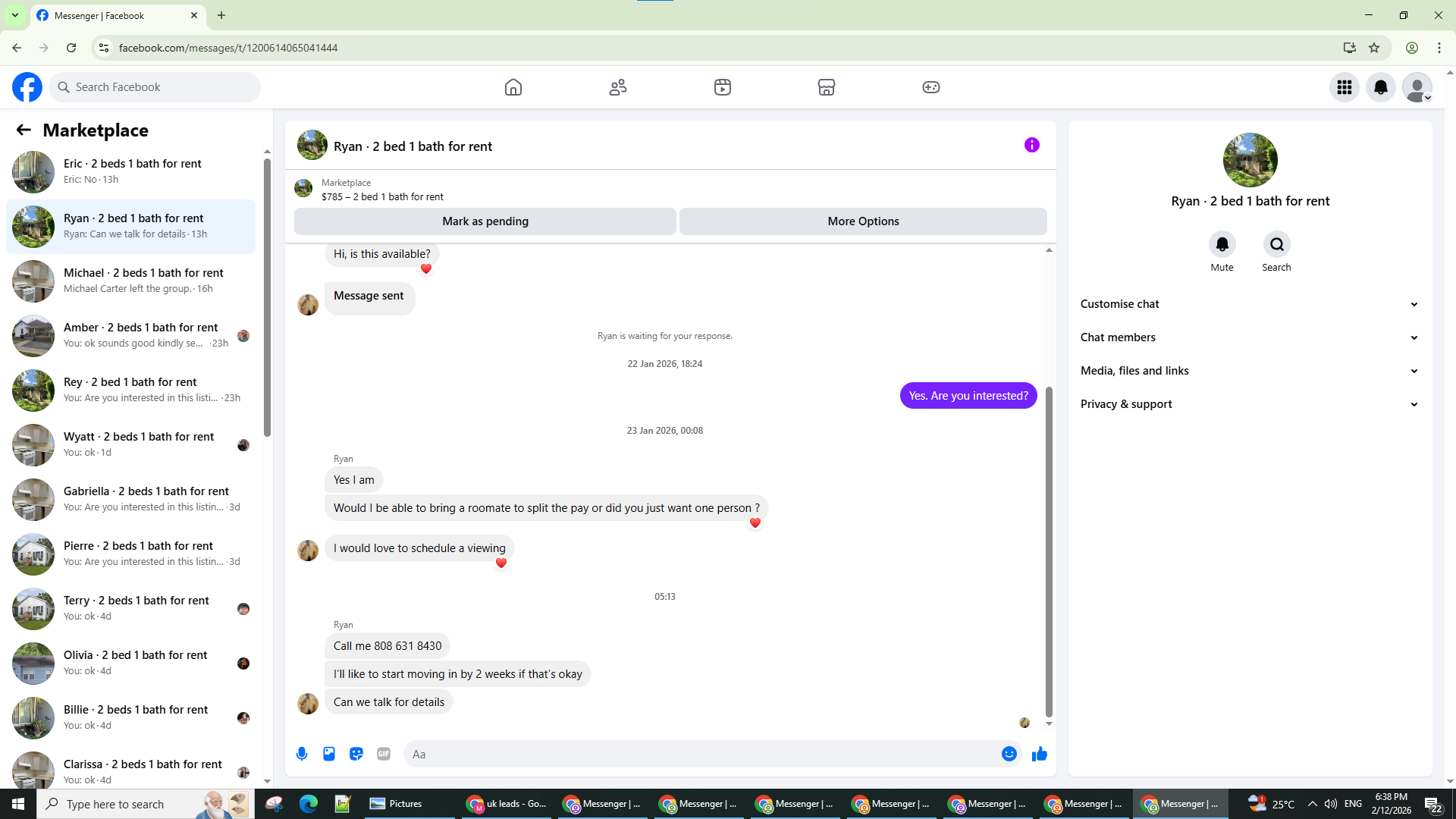Open Wyatt 2 beds 1 bath conversation
This screenshot has width=1456, height=819.
[130, 444]
